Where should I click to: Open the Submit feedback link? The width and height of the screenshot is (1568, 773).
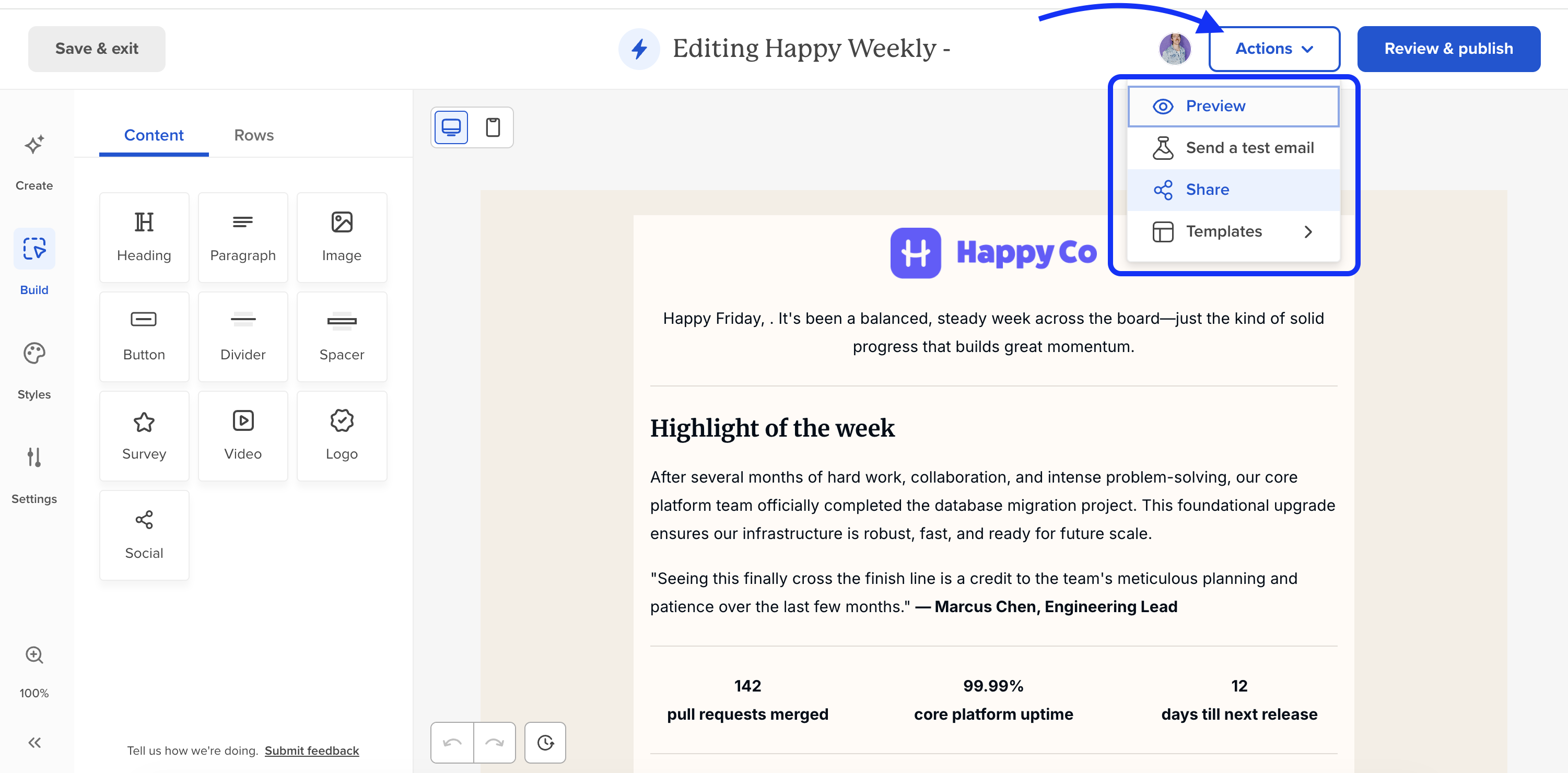[x=312, y=751]
